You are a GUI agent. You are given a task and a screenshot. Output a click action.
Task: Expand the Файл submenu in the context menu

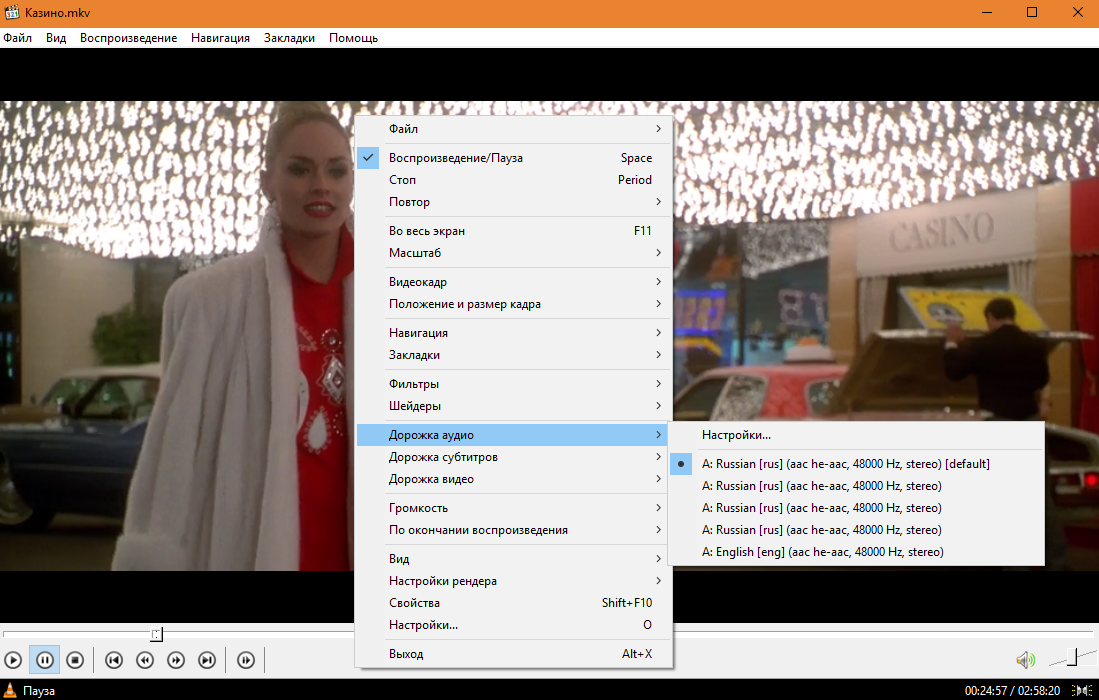(514, 129)
